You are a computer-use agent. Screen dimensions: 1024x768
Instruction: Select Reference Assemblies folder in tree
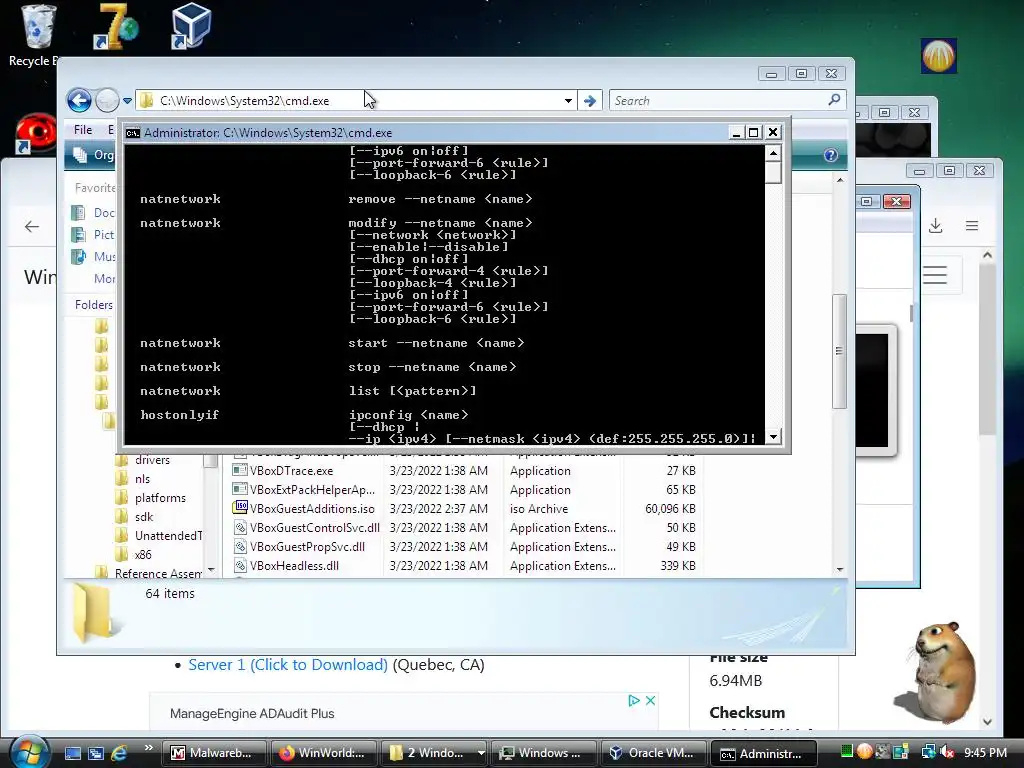158,573
